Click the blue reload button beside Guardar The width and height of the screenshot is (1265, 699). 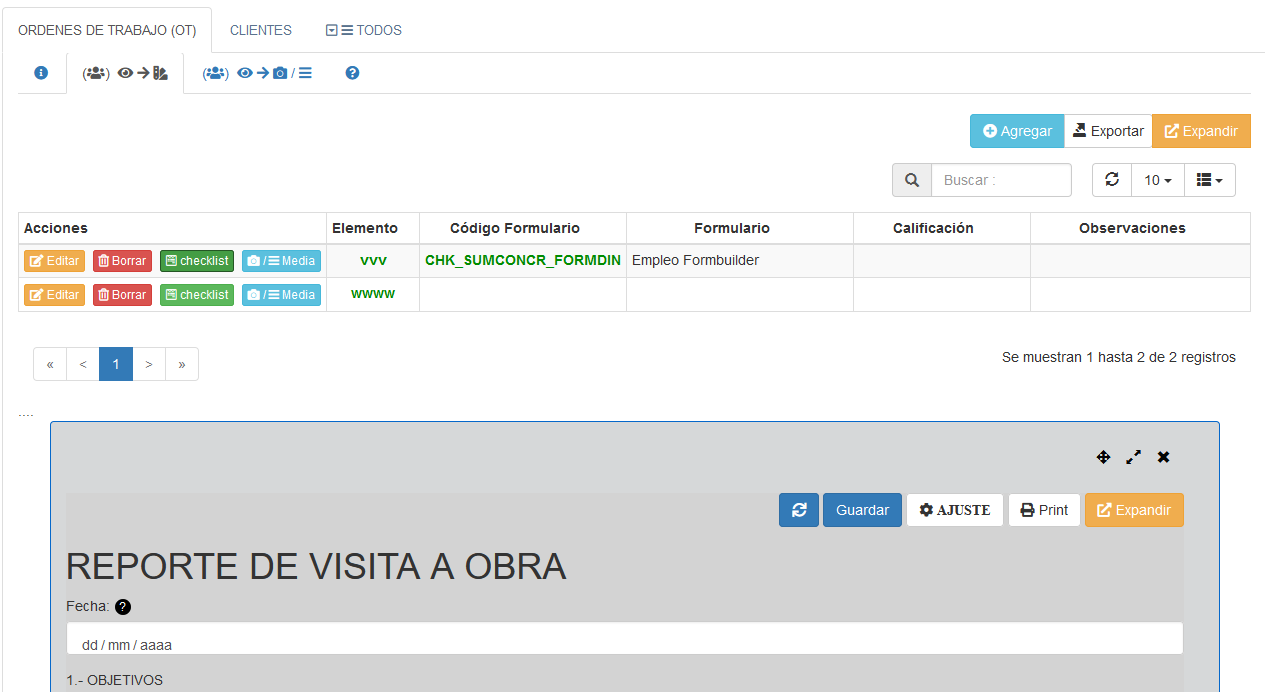pyautogui.click(x=798, y=510)
